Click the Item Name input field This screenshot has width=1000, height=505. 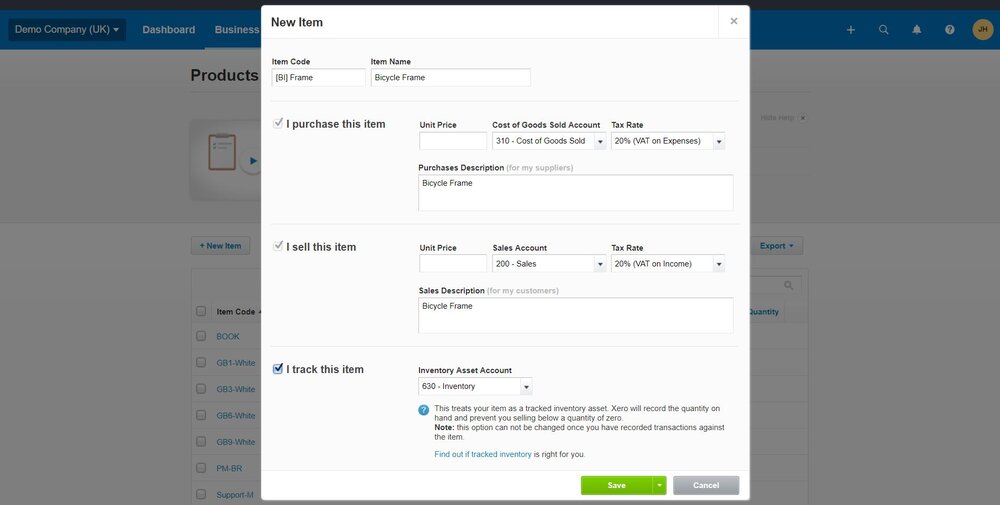tap(450, 77)
